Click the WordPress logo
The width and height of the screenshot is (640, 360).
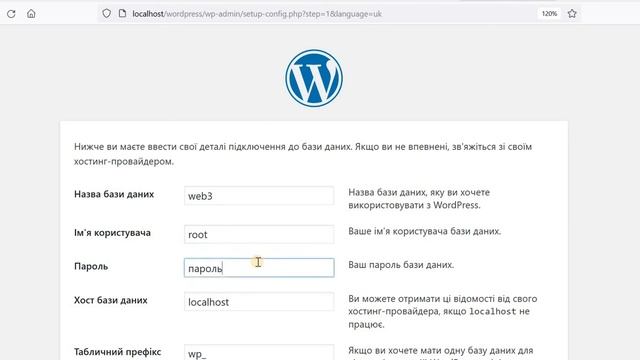314,78
